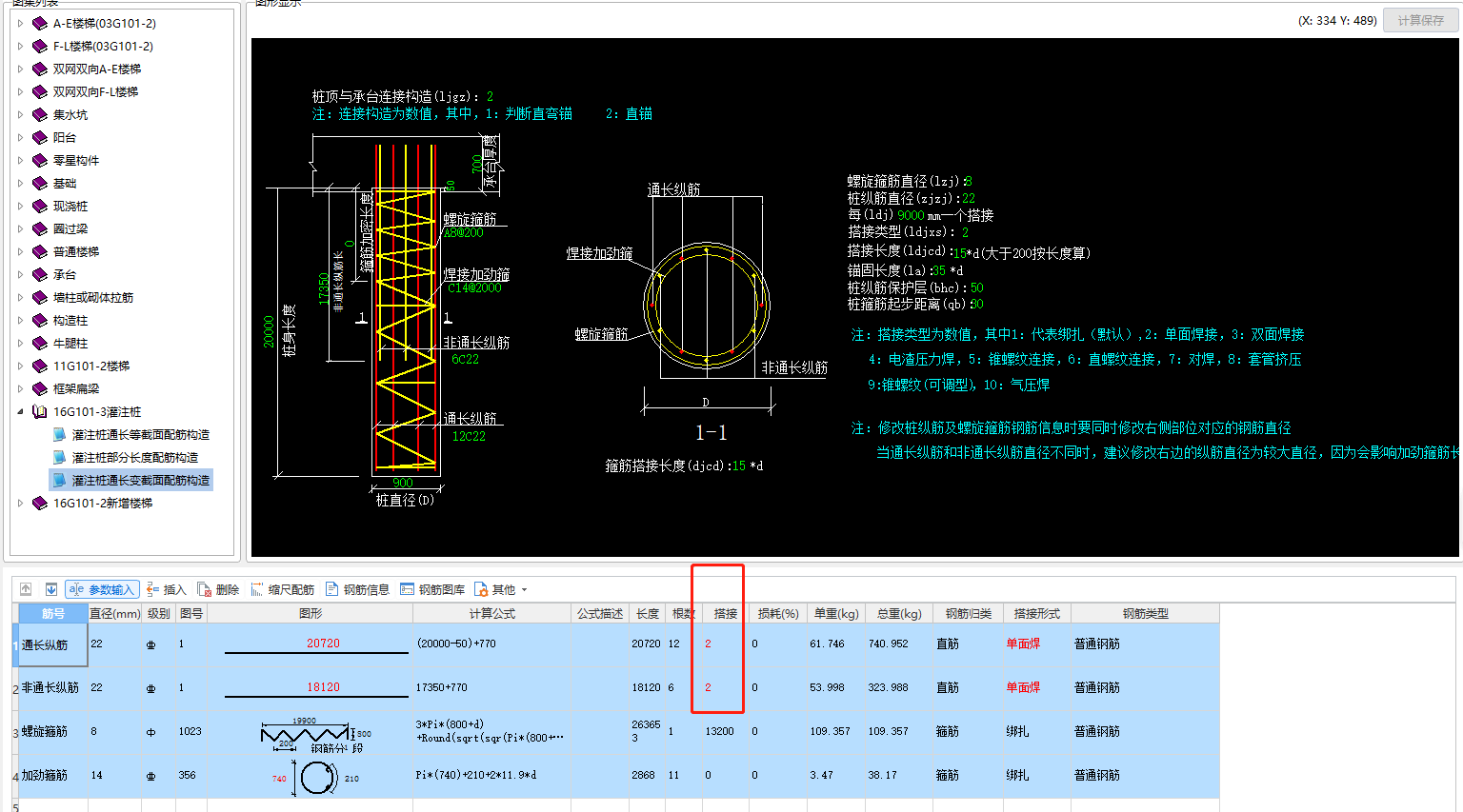Open the 钢筋信息 dialog
This screenshot has height=812, width=1463.
[357, 589]
